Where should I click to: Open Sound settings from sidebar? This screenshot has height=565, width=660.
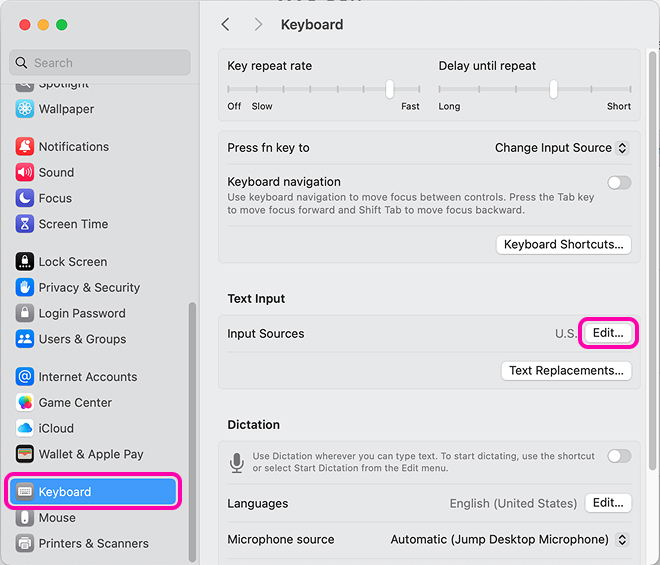coord(95,172)
